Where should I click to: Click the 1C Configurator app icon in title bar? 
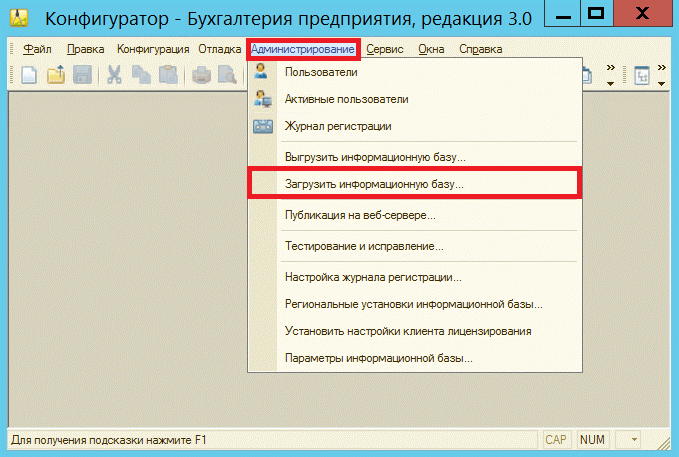tap(19, 18)
